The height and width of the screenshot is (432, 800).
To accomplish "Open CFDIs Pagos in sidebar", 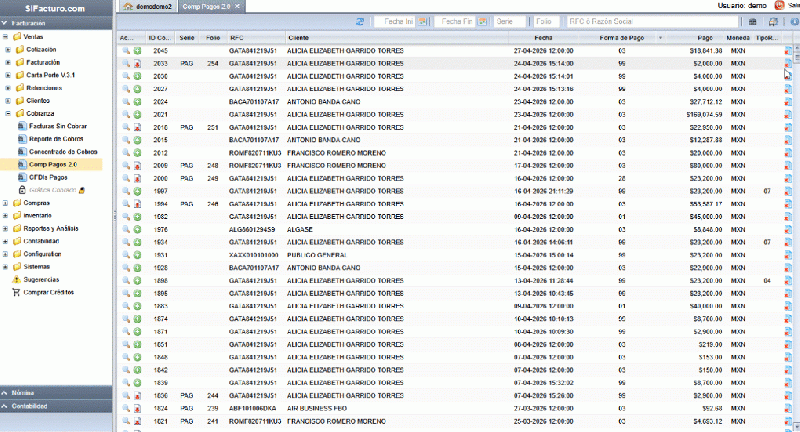I will (x=48, y=176).
